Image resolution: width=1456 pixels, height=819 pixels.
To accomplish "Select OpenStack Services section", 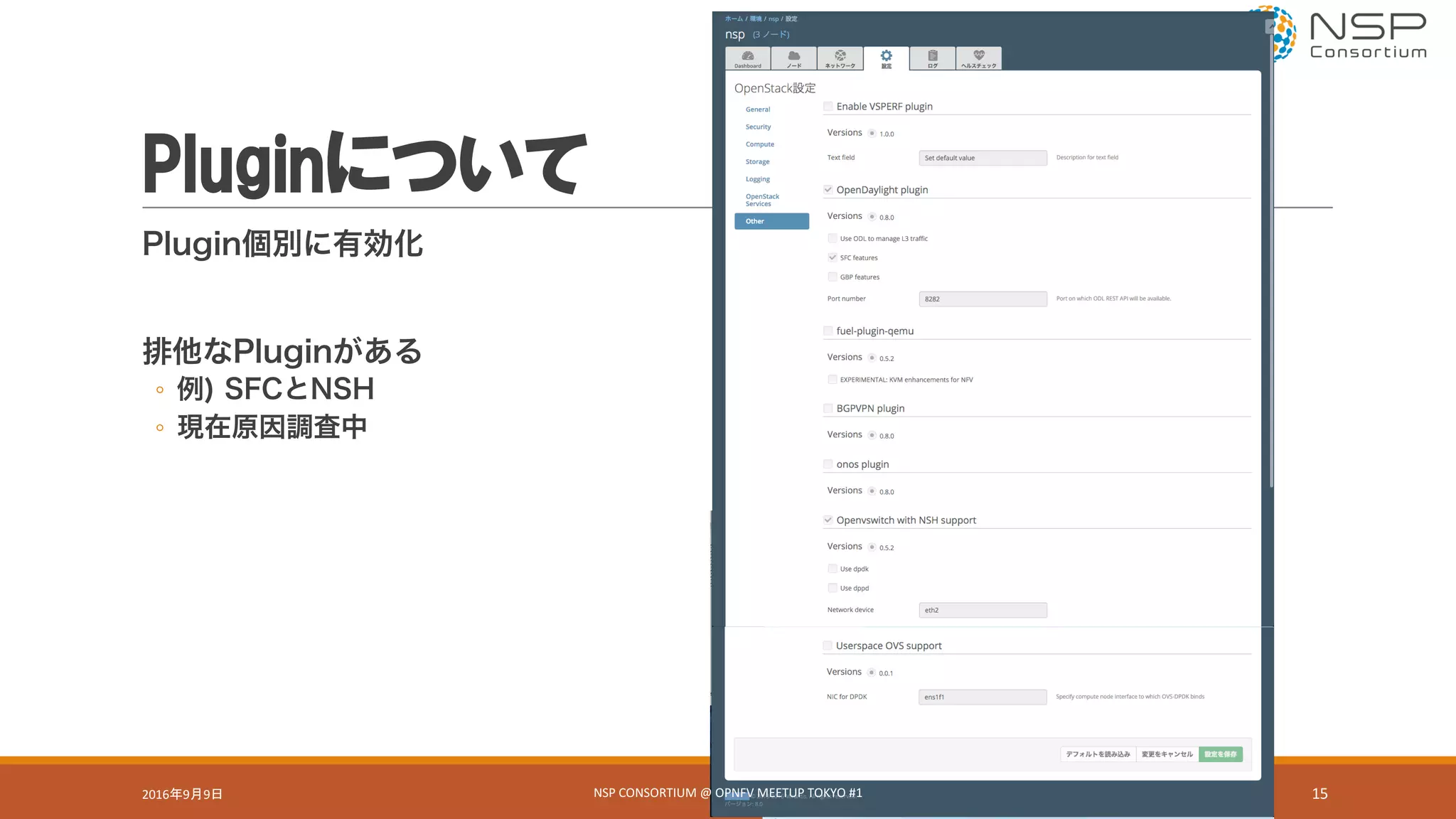I will [762, 200].
